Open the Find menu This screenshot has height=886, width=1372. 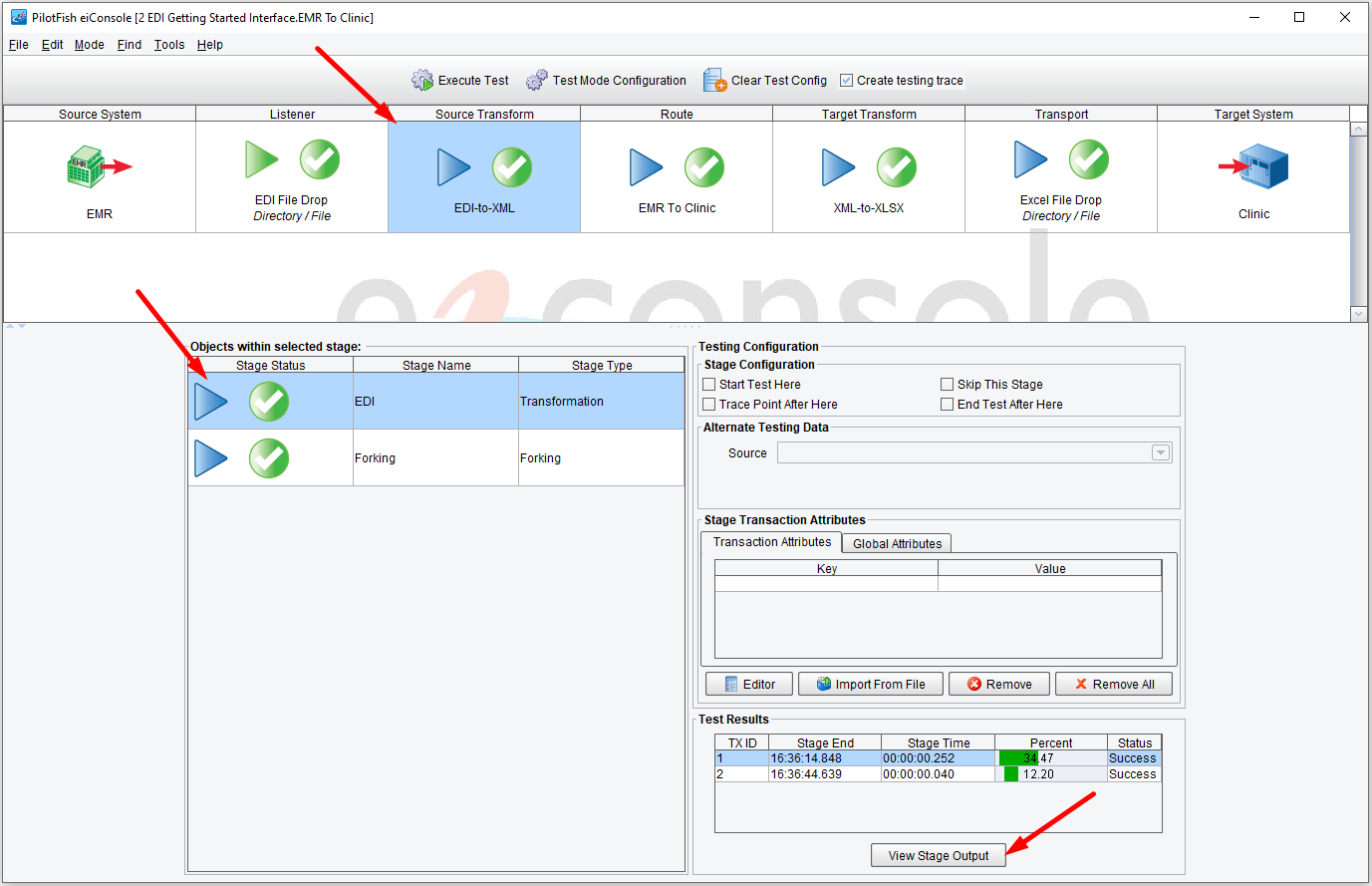(130, 45)
